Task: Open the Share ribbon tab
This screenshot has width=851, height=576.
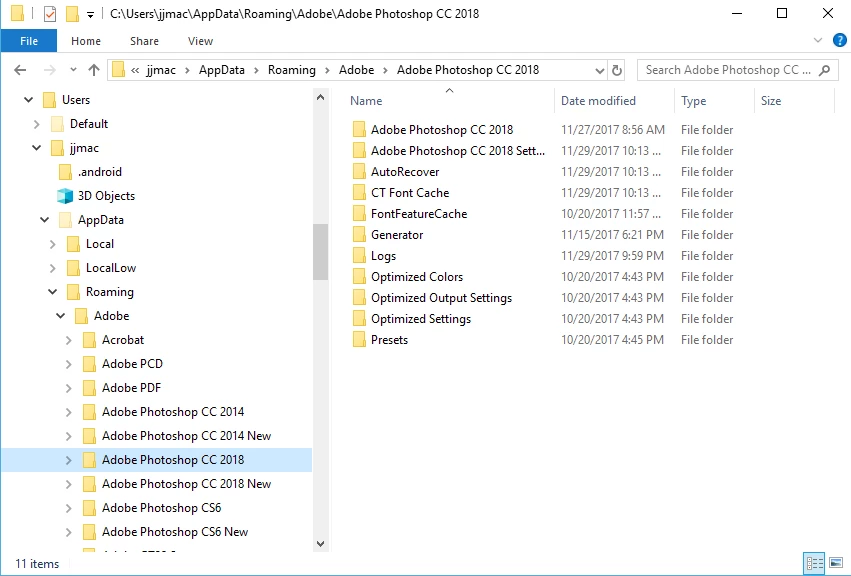Action: 144,41
